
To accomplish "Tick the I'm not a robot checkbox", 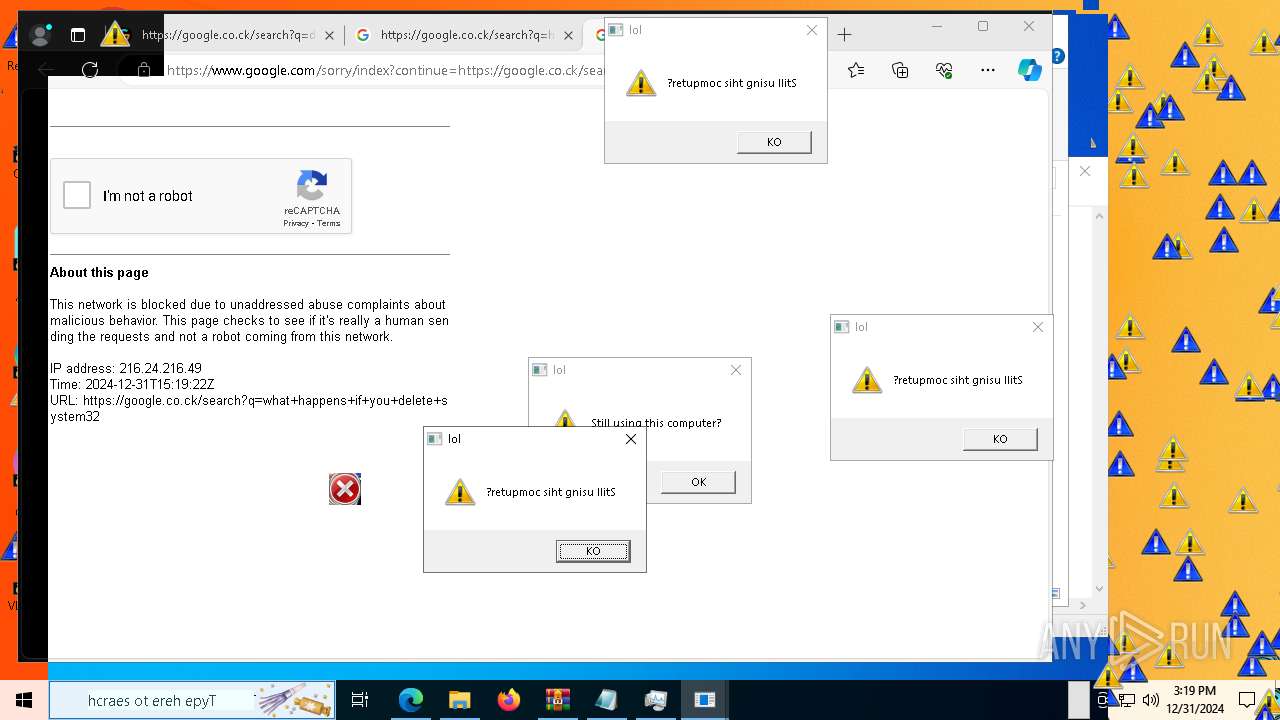I will click(77, 195).
